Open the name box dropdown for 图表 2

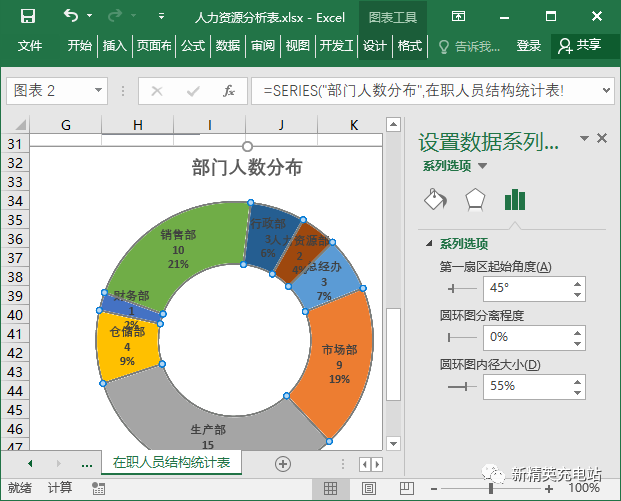coord(98,91)
